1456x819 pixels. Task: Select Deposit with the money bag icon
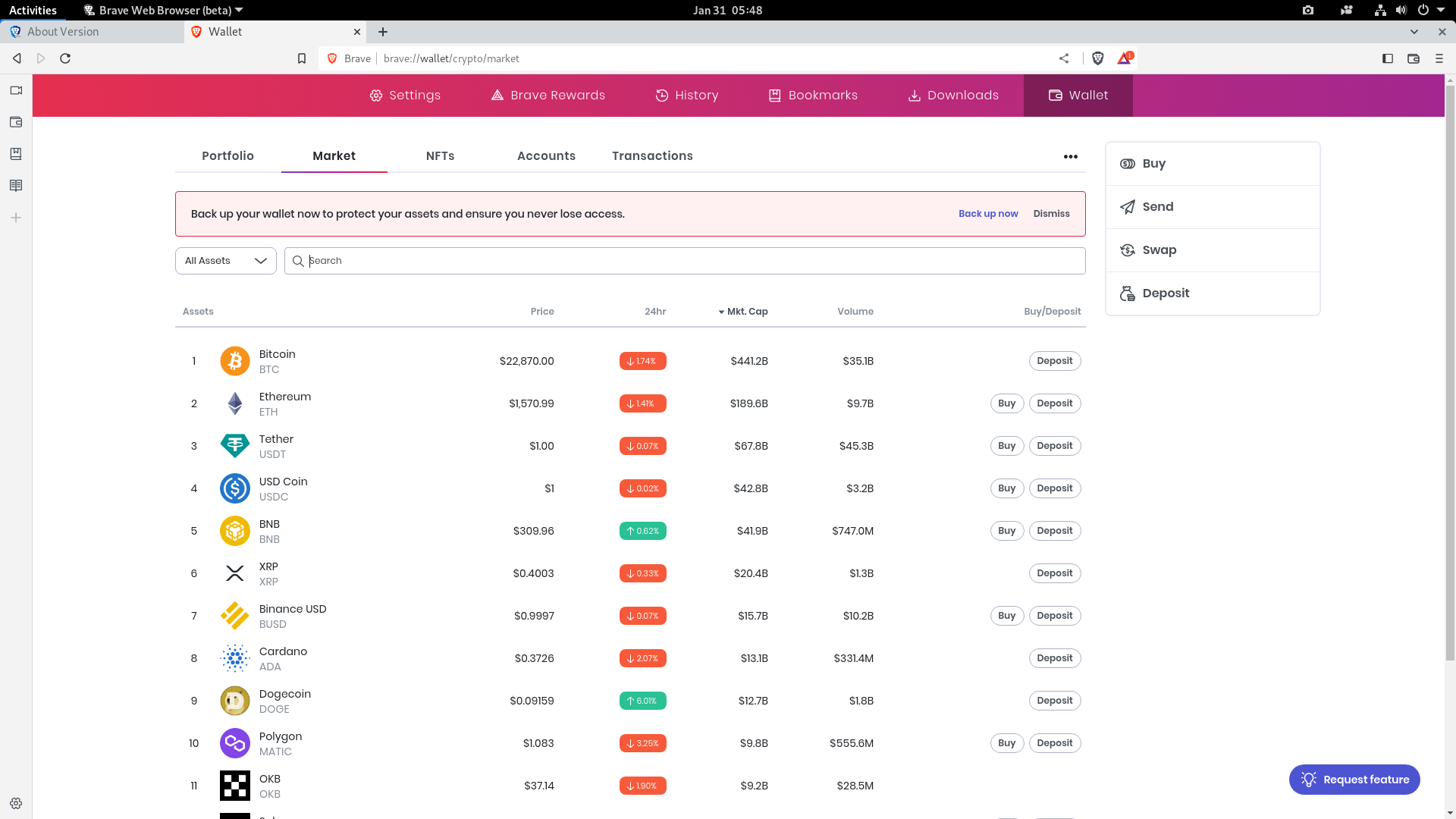click(x=1167, y=293)
